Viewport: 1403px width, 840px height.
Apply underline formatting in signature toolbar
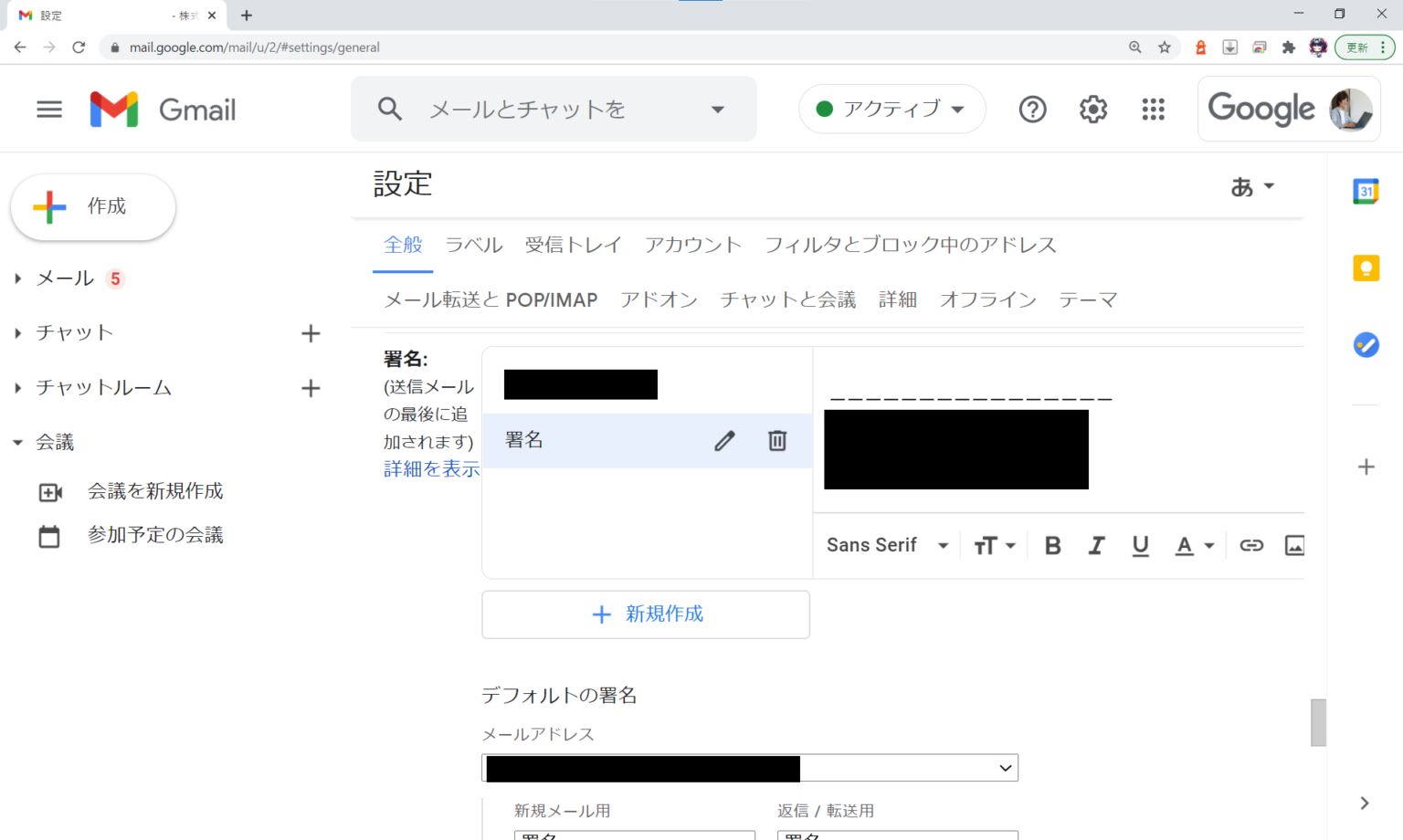click(1140, 546)
